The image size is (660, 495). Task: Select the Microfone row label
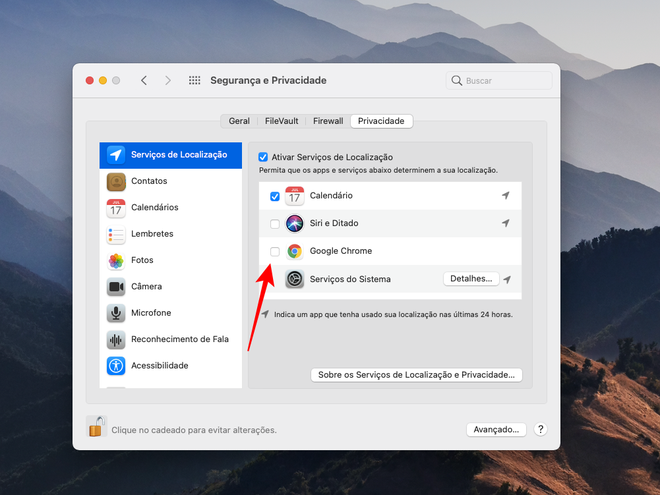click(151, 313)
